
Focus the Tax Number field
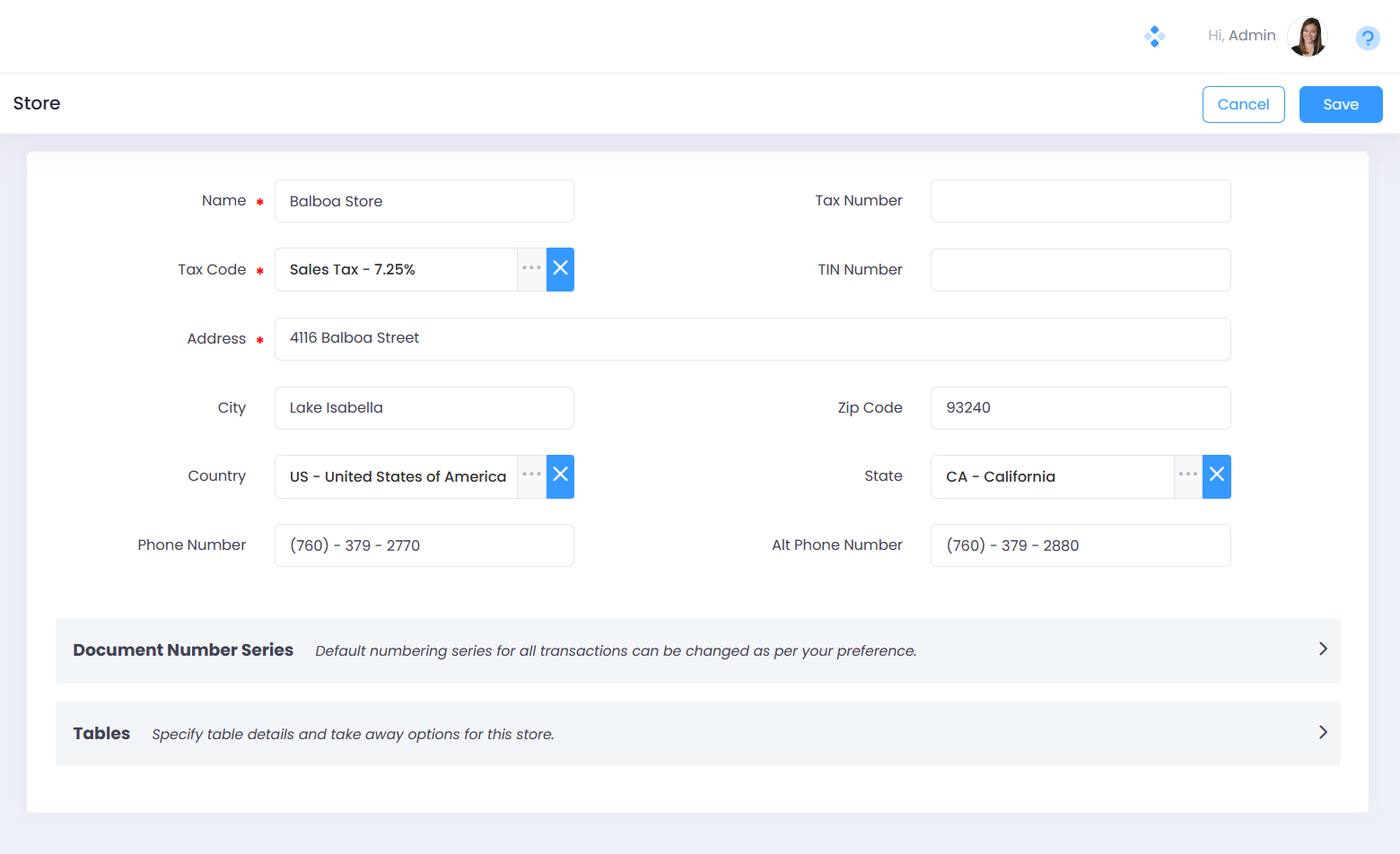[x=1080, y=201]
